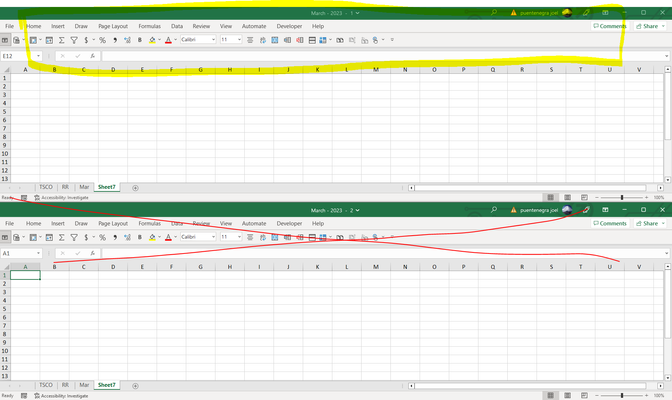
Task: Click the Paste clipboard icon in bottom window
Action: click(17, 237)
